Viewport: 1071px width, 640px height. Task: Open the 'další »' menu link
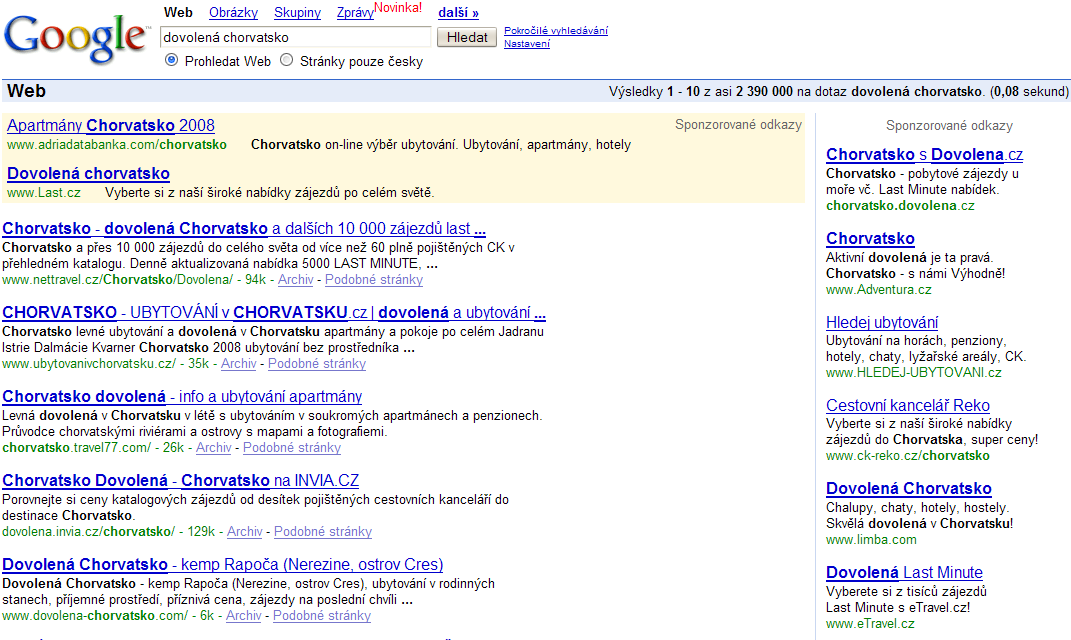tap(458, 12)
